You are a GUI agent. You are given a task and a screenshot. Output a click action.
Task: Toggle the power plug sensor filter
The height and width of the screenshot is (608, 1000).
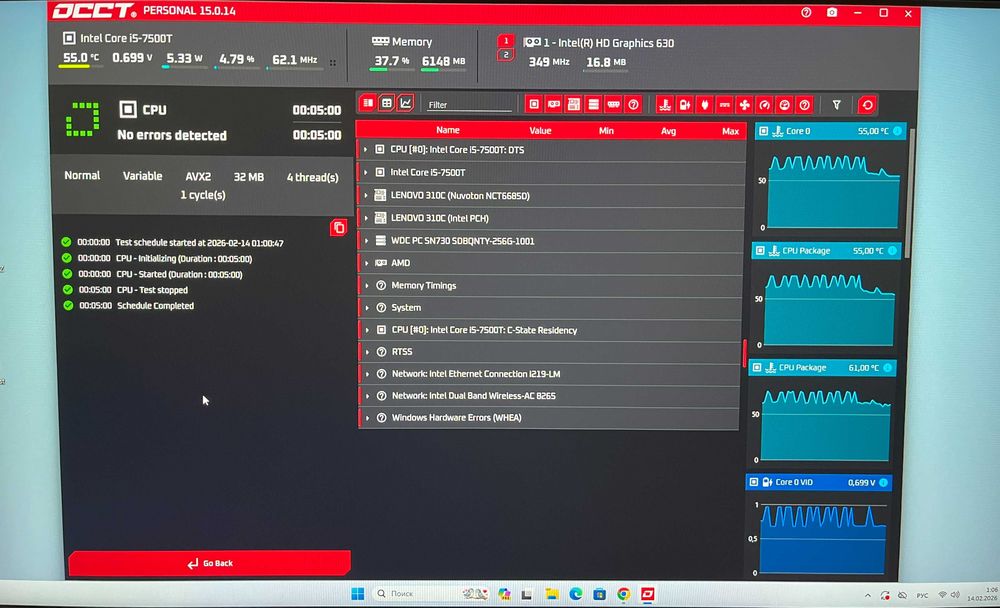coord(705,105)
